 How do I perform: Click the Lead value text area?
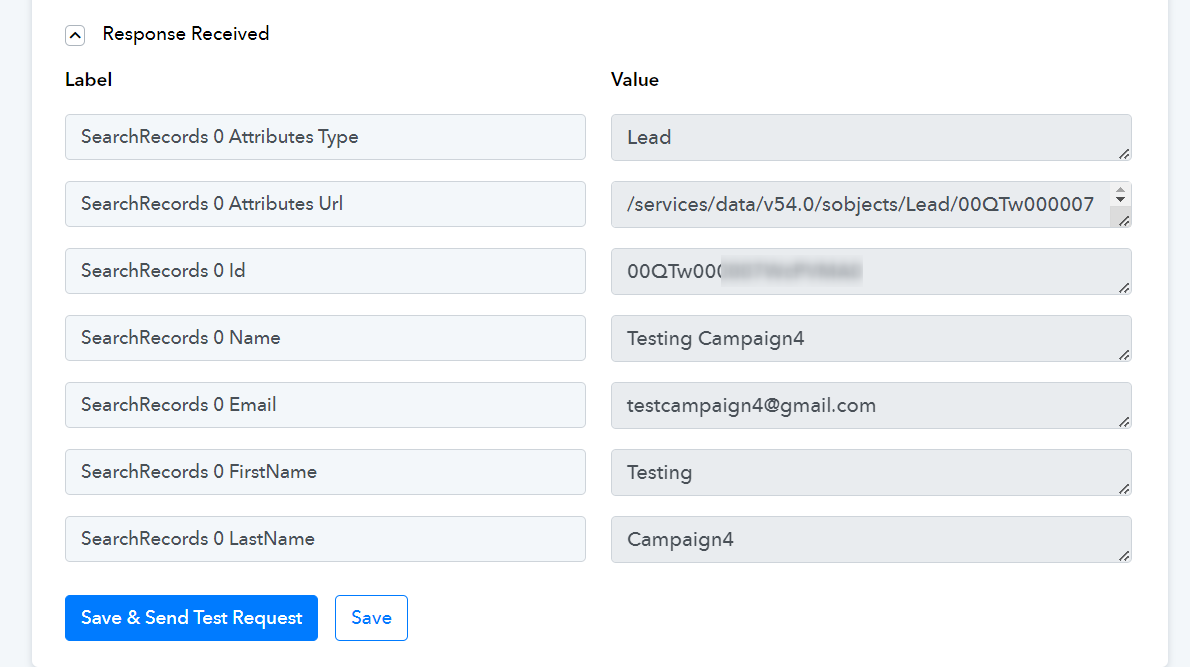pos(871,137)
